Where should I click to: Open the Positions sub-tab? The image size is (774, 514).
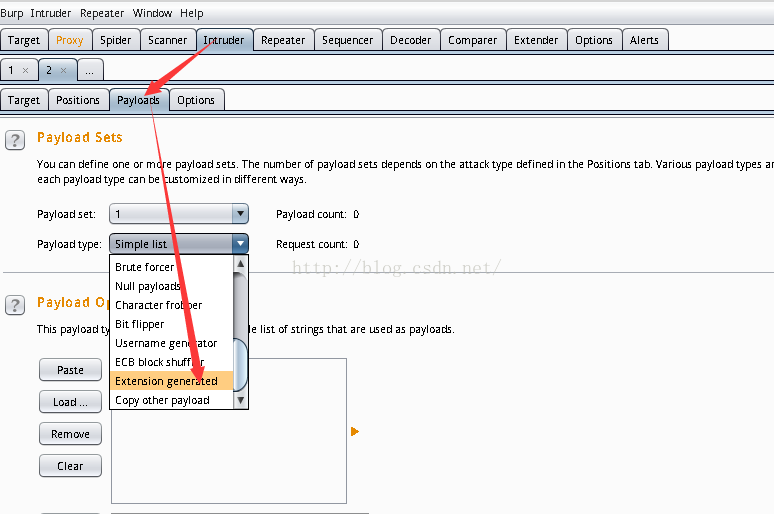coord(78,100)
